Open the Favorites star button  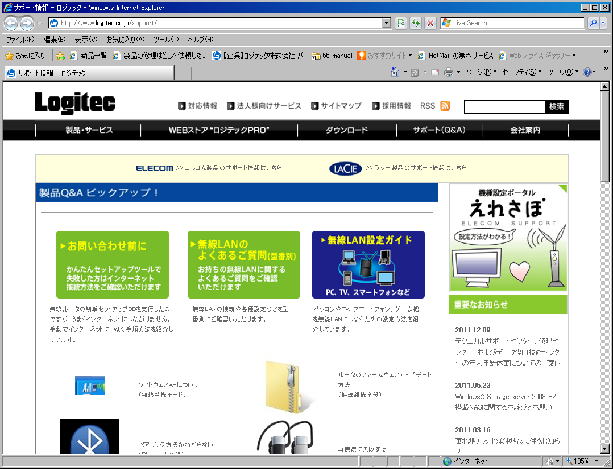tap(25, 56)
